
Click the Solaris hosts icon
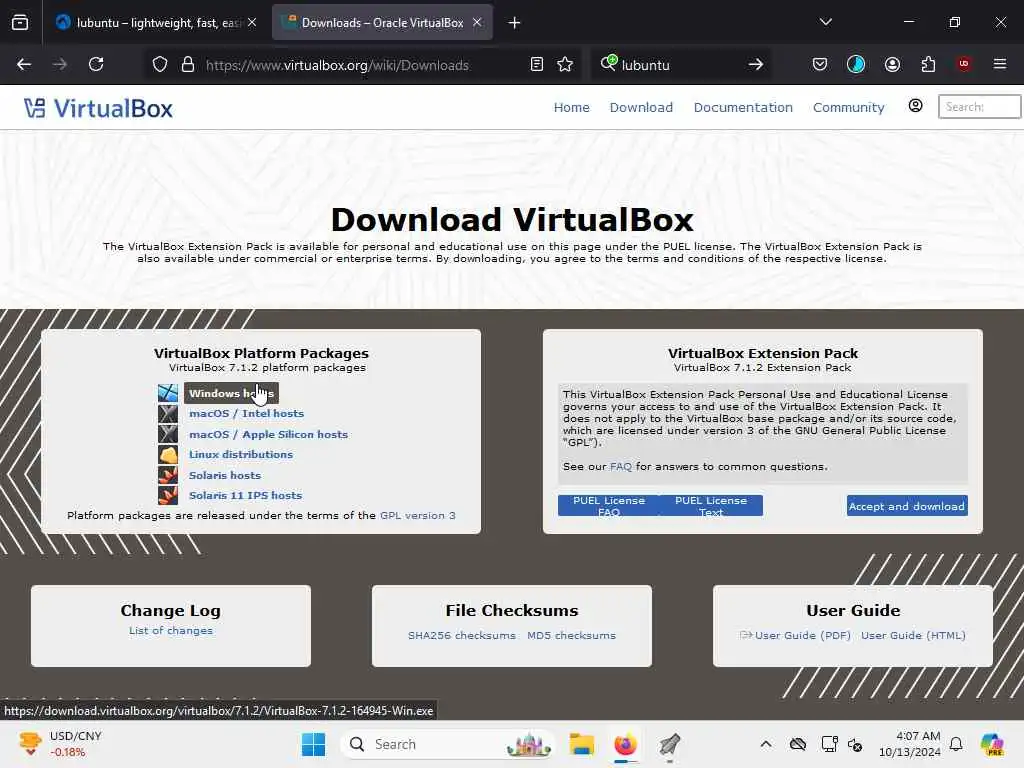168,475
